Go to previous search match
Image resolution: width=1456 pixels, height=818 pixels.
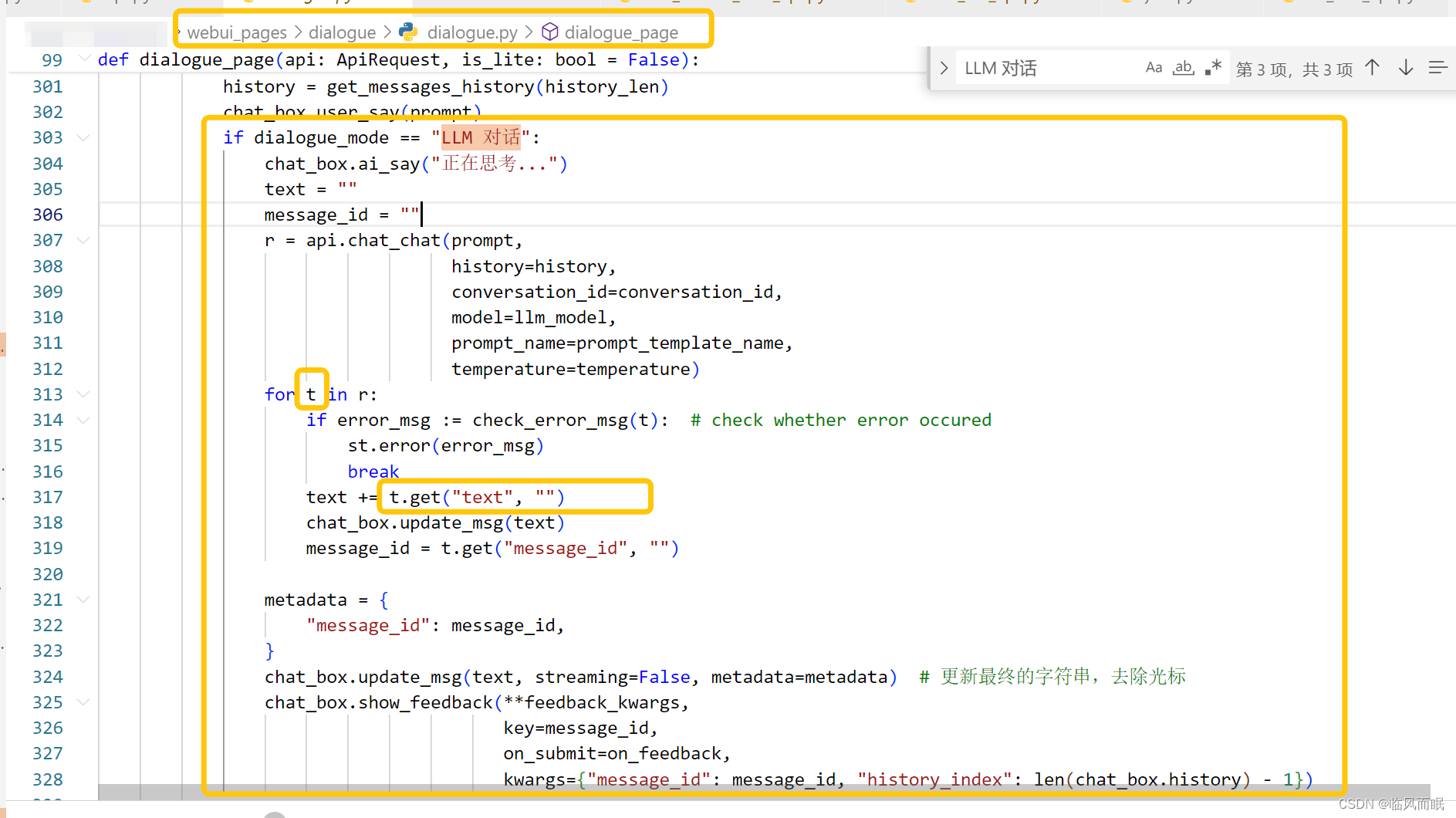coord(1372,68)
